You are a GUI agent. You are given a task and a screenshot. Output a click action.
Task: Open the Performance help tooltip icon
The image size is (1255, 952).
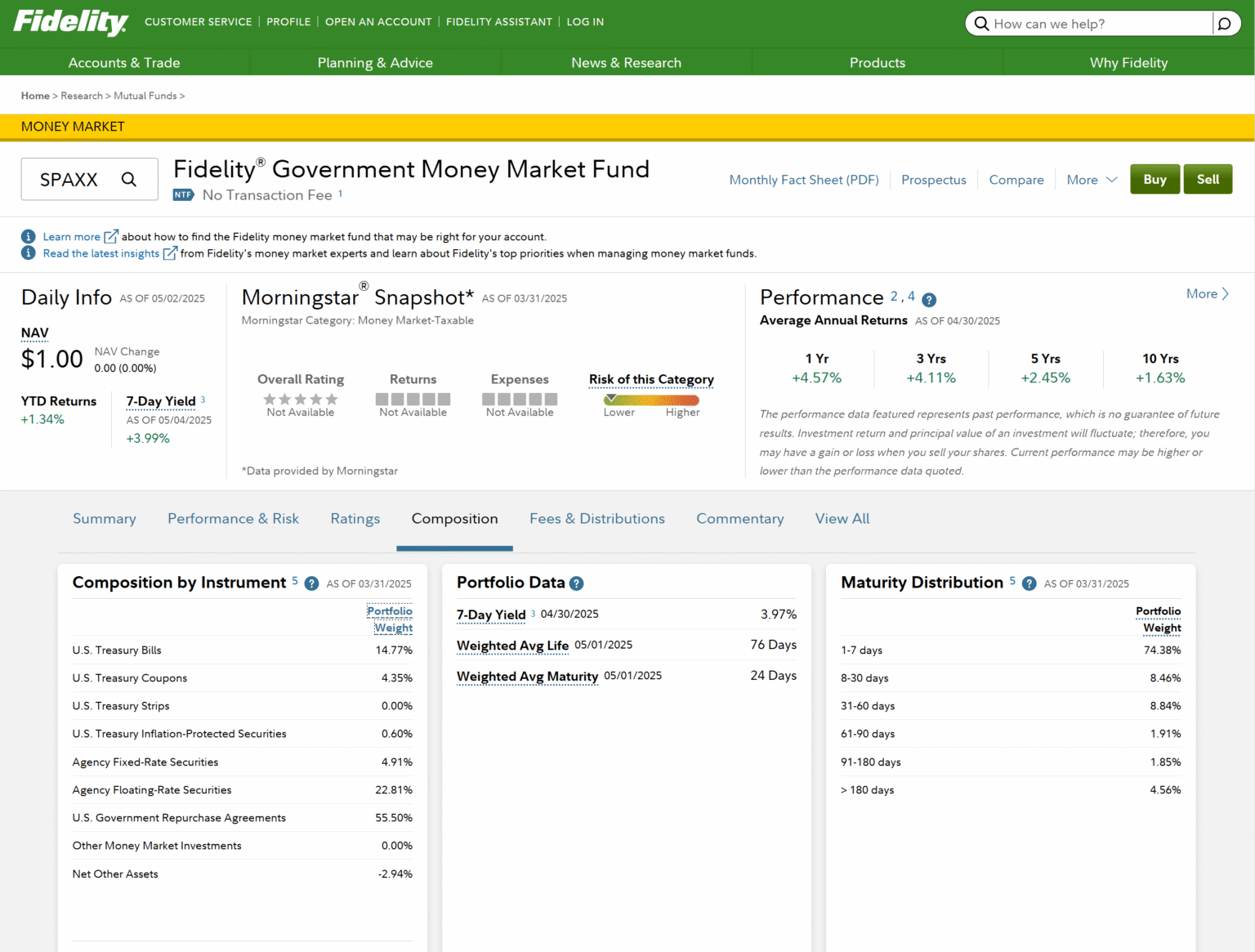929,300
